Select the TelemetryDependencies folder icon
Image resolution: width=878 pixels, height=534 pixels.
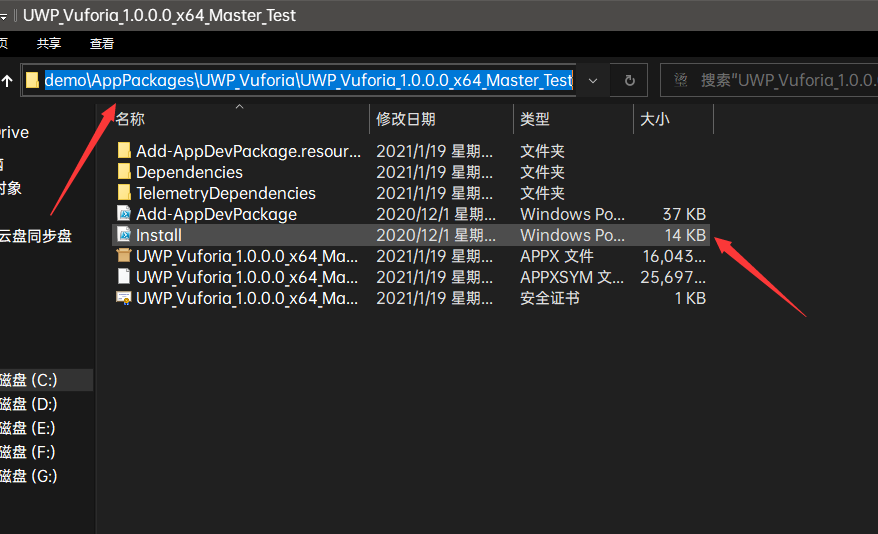[x=124, y=193]
